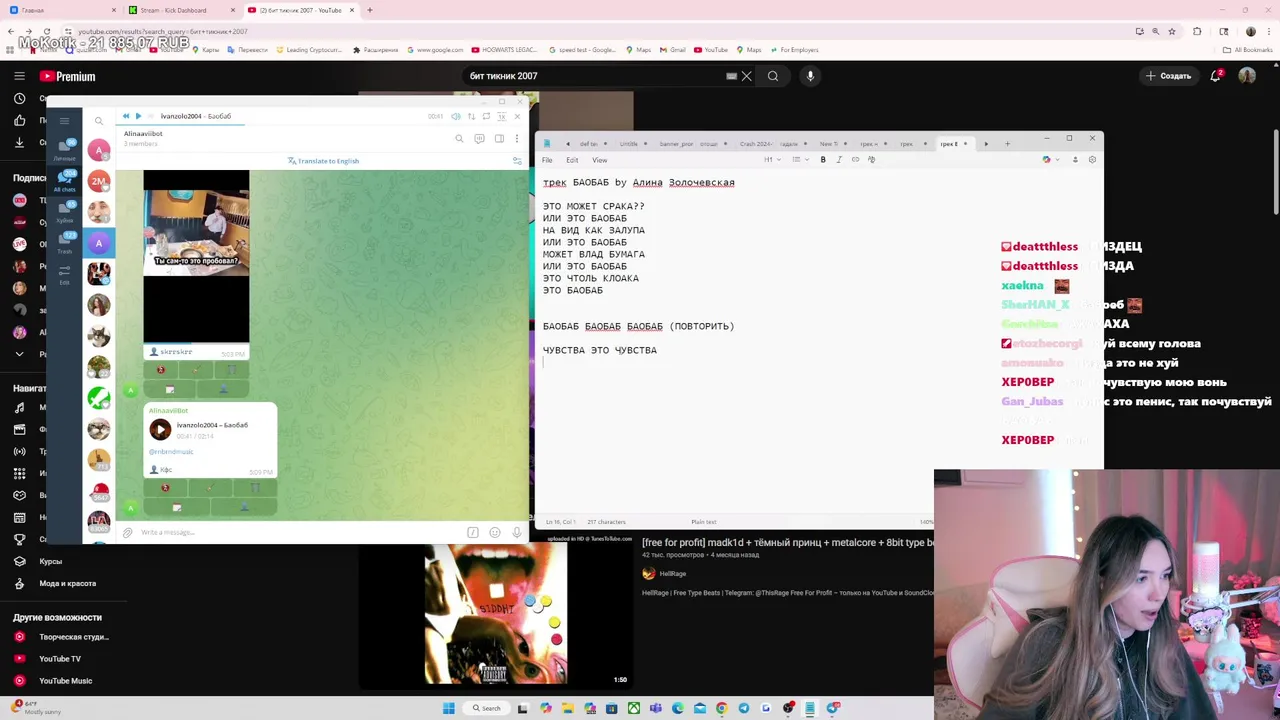Screen dimensions: 1280x720
Task: Open a new browser tab
Action: (370, 10)
